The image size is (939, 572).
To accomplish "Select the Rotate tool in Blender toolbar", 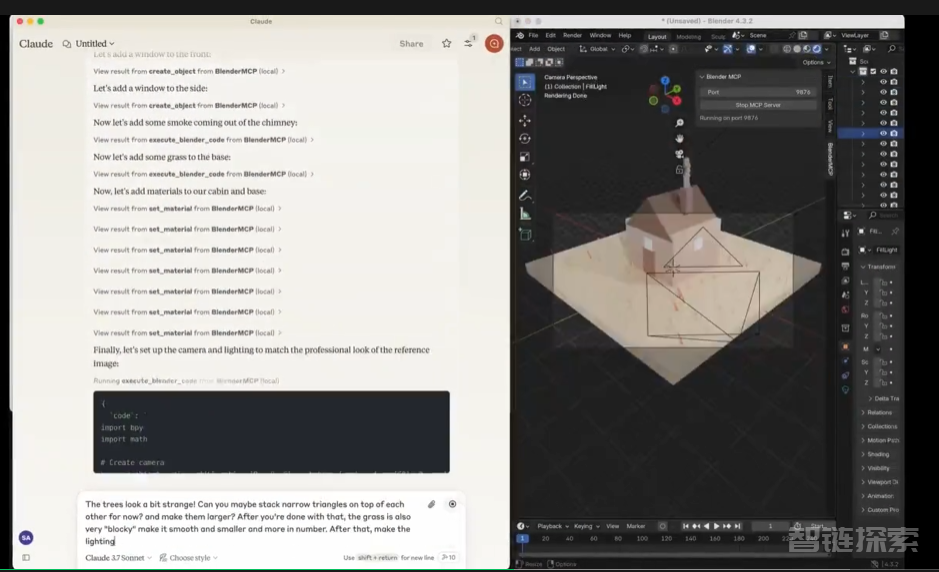I will coord(525,138).
